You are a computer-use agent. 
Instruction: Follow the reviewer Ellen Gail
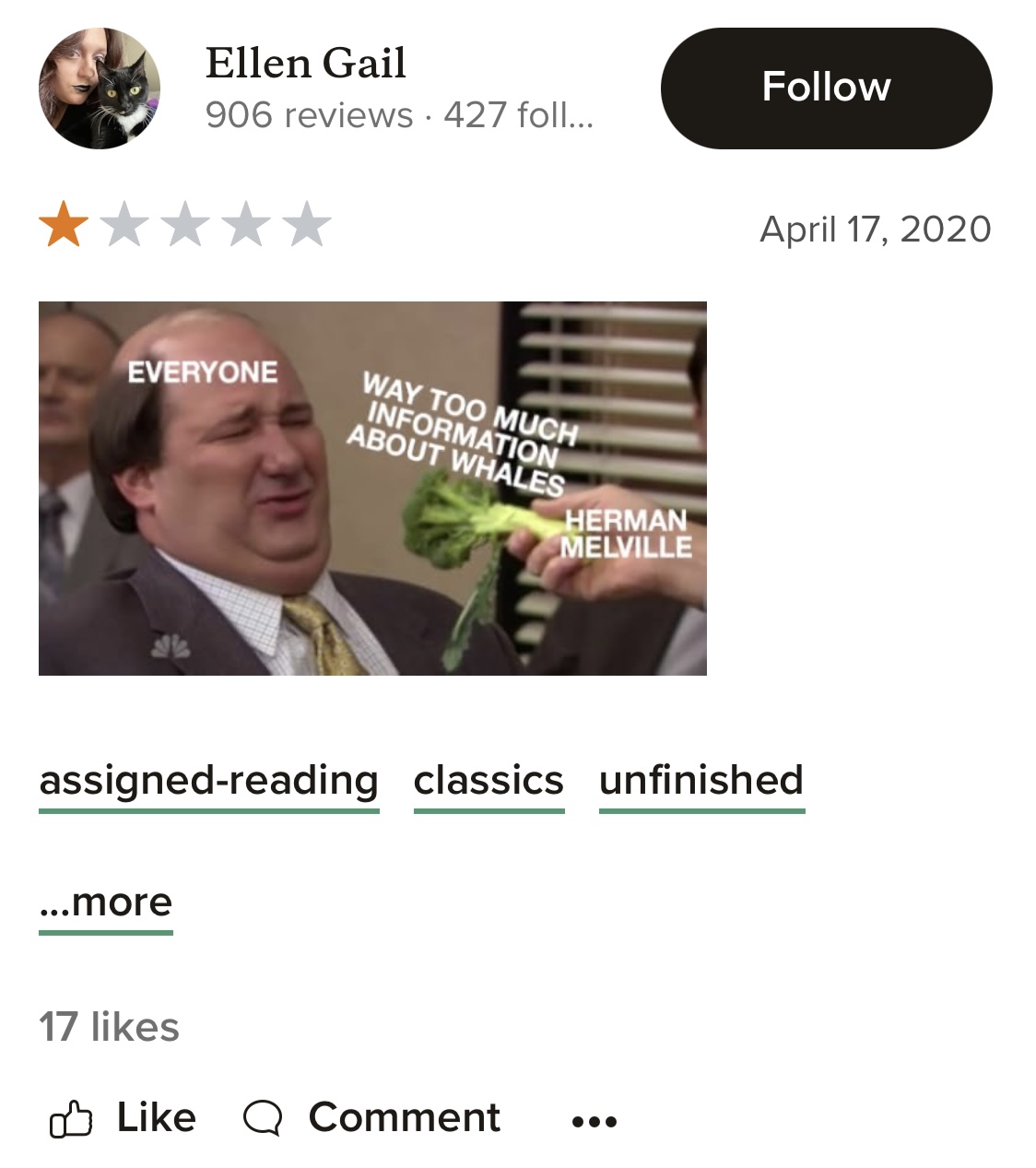click(x=826, y=88)
